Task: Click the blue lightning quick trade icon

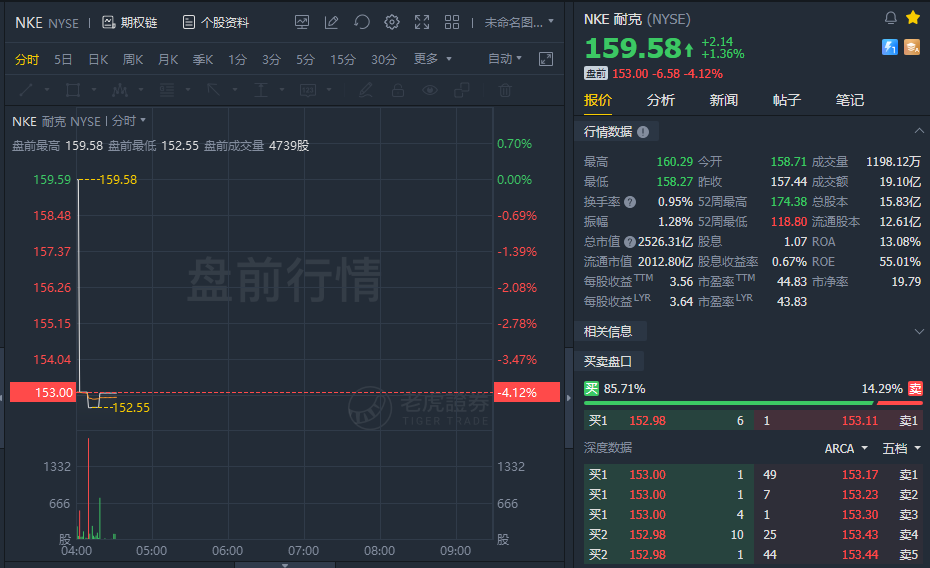Action: click(890, 47)
